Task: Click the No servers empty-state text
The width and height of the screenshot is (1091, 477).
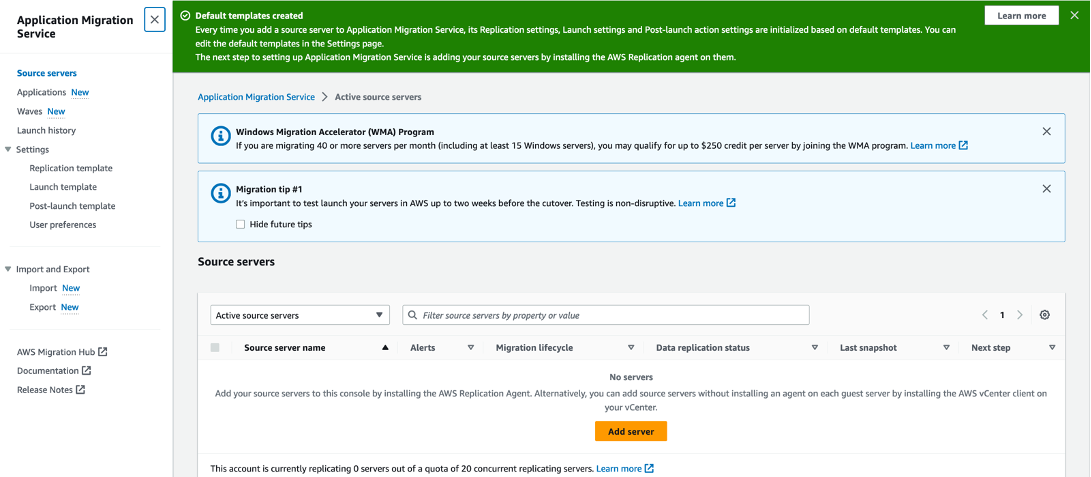Action: pos(631,378)
